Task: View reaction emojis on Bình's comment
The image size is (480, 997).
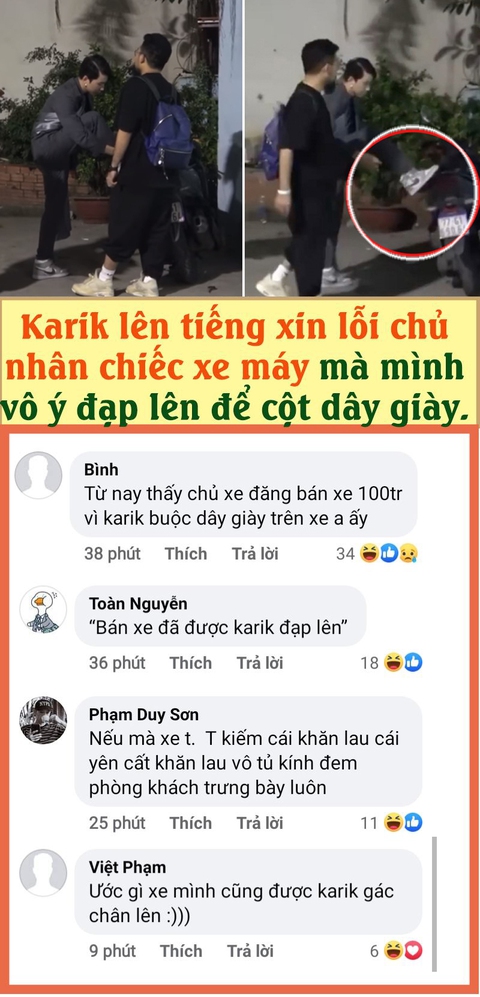Action: point(388,554)
